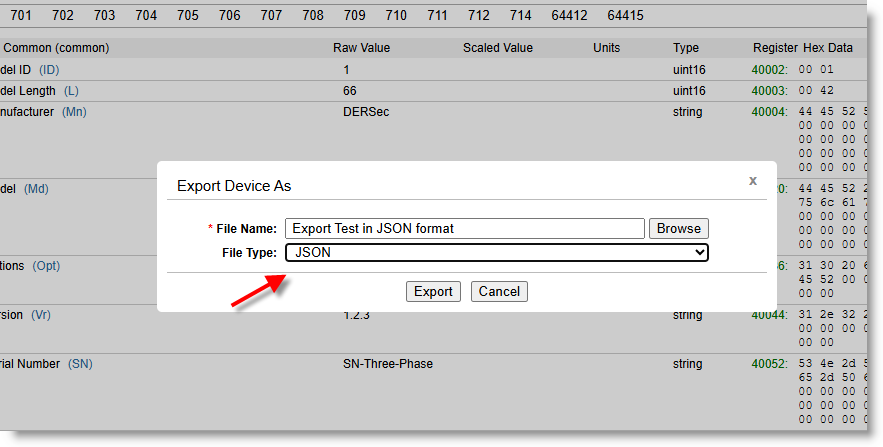Image resolution: width=883 pixels, height=447 pixels.
Task: Switch to model tab 708
Action: point(313,15)
